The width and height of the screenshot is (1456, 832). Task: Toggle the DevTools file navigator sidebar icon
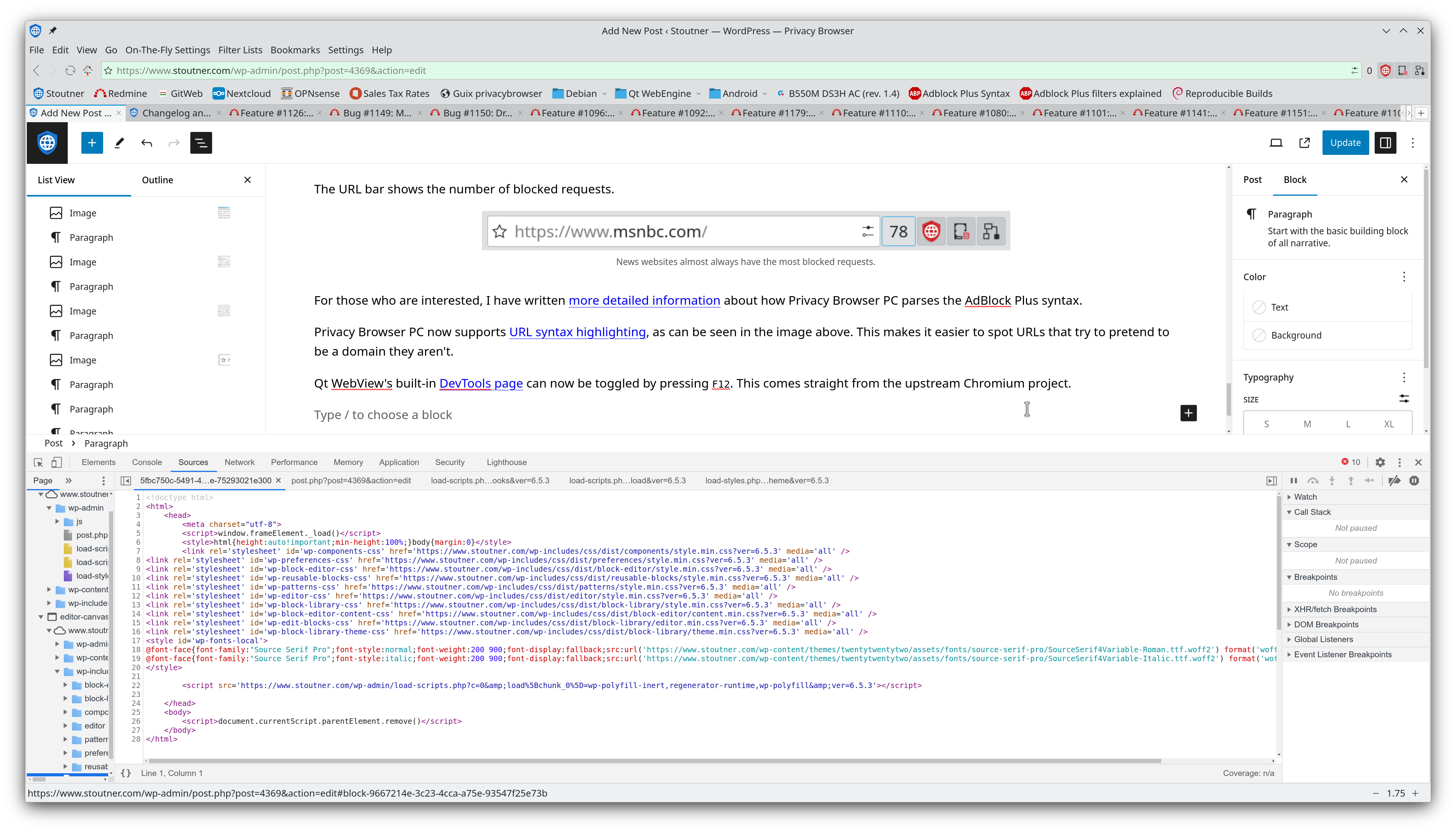[x=126, y=481]
